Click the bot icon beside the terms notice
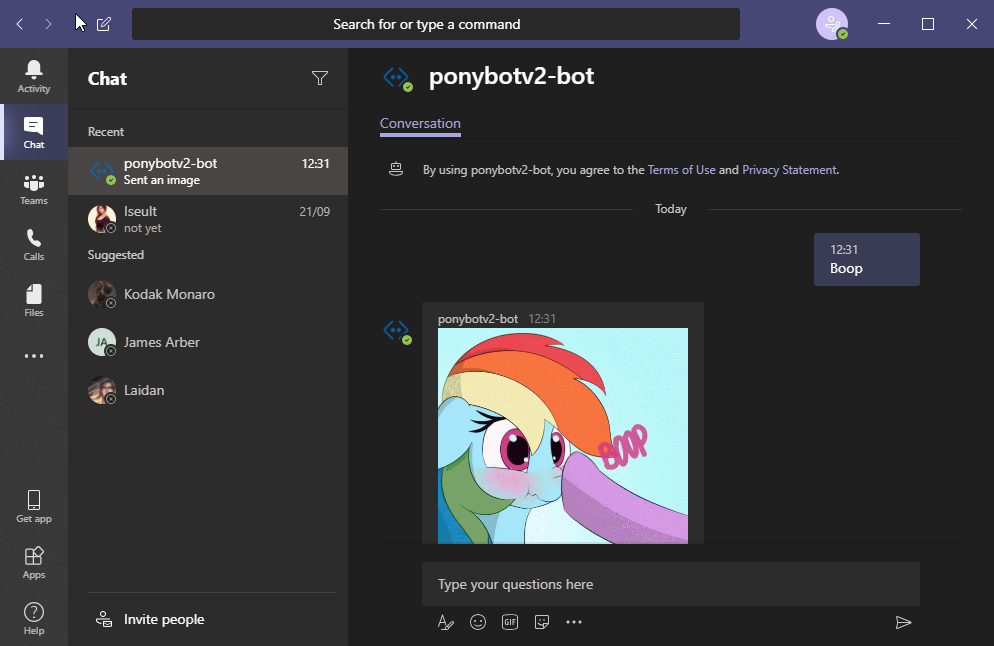 tap(396, 169)
